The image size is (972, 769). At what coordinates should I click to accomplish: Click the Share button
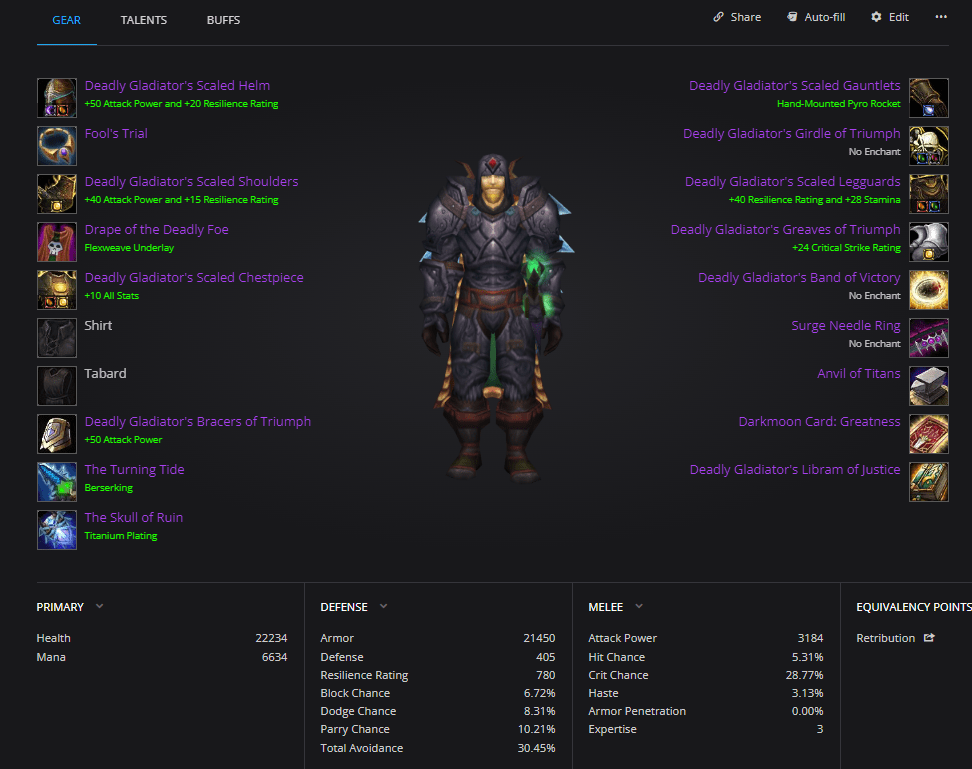pos(737,17)
